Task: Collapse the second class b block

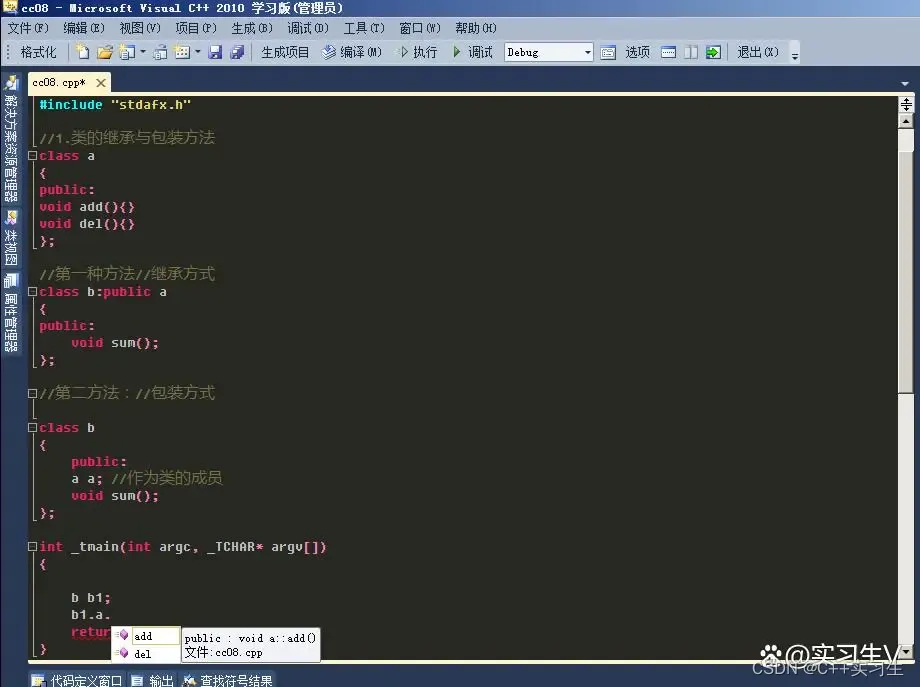Action: click(33, 428)
